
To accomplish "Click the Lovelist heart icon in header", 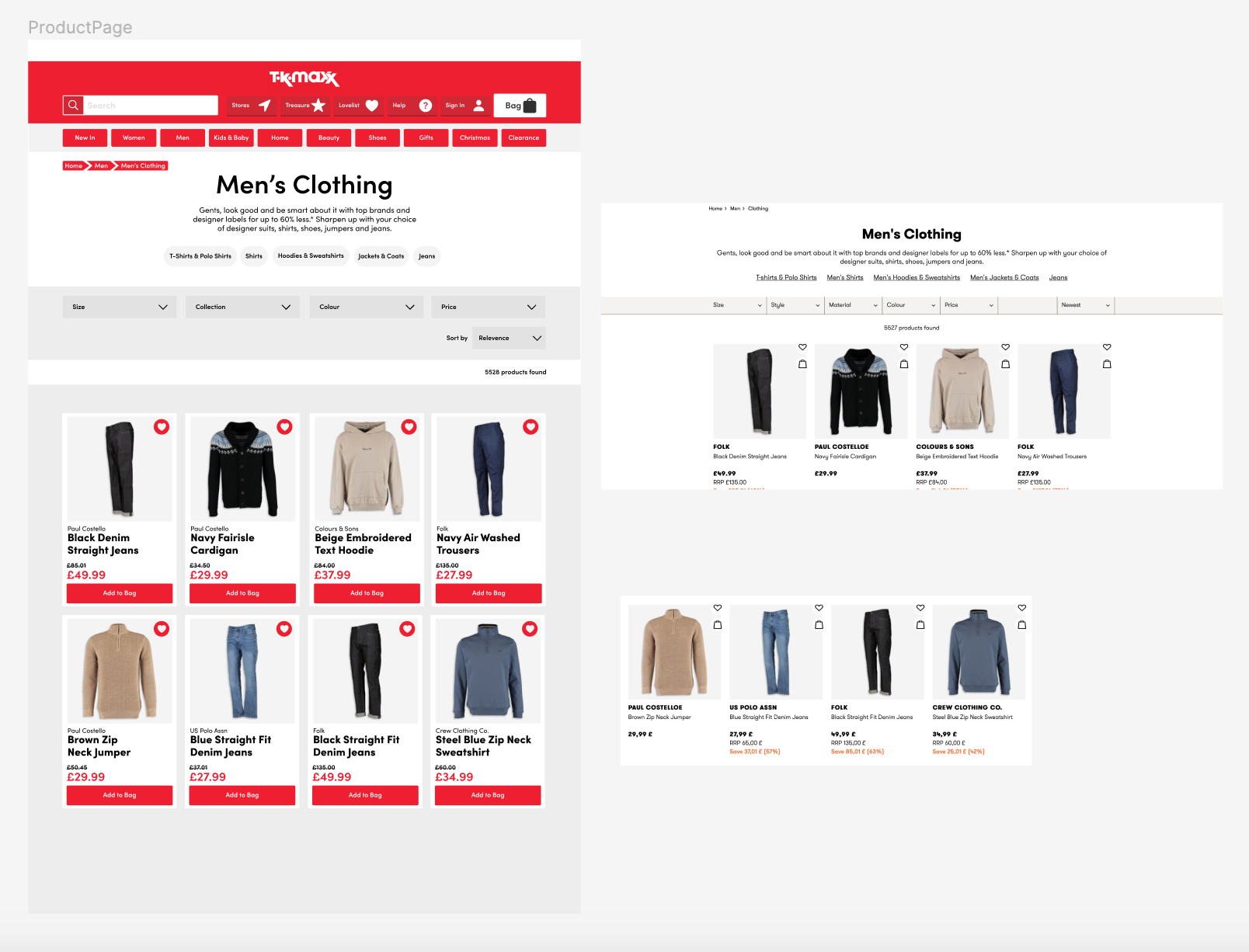I will (x=372, y=106).
